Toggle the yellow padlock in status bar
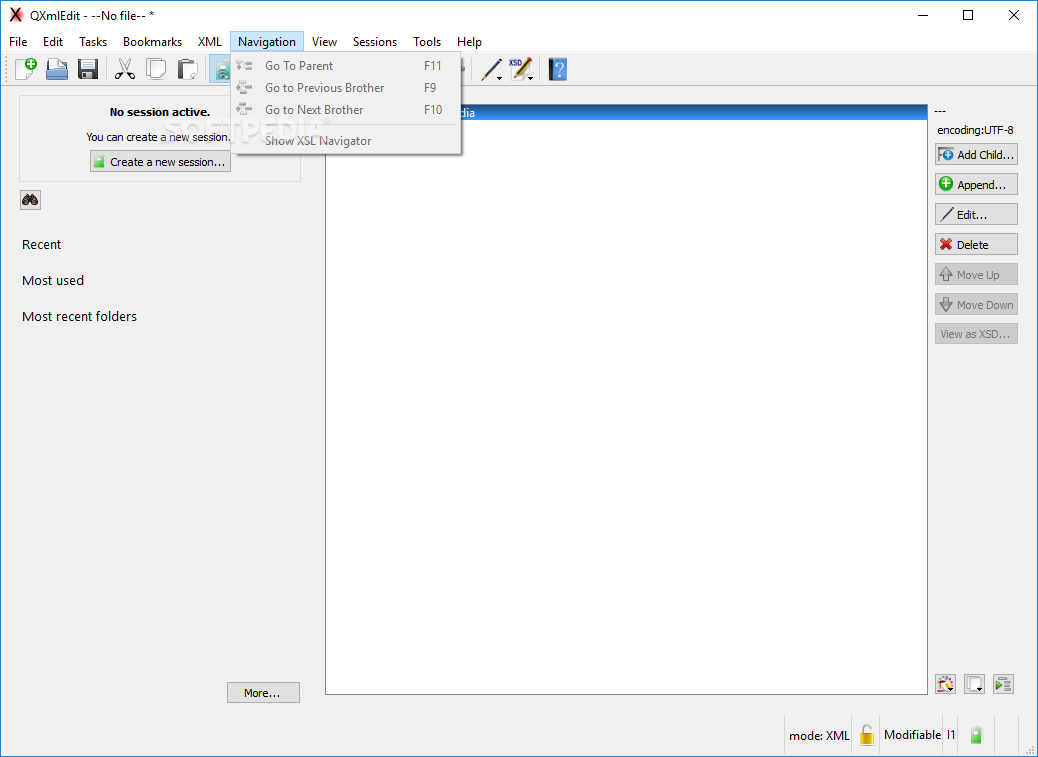1038x757 pixels. [x=867, y=735]
